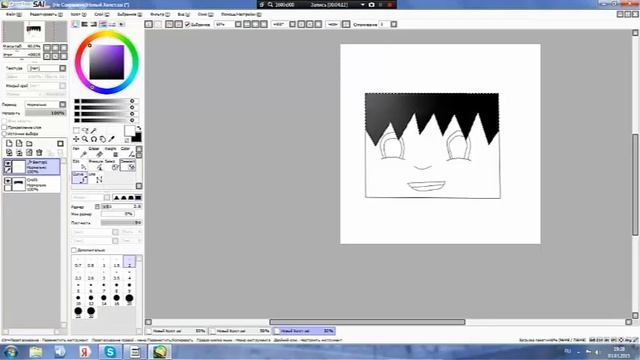Viewport: 640px width, 360px height.
Task: Open the canvas zoom percentage dropdown
Action: tap(238, 24)
